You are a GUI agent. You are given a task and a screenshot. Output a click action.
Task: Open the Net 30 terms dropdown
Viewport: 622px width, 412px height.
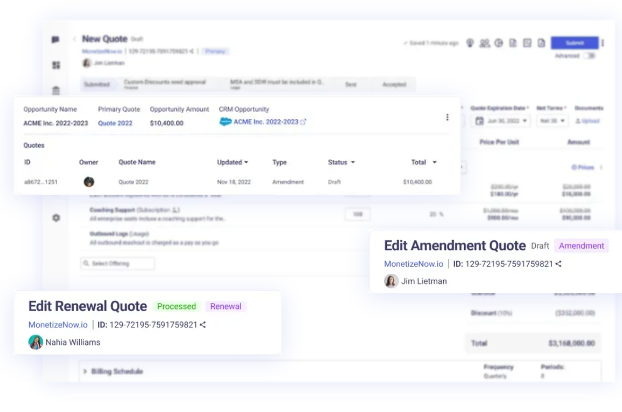(552, 121)
